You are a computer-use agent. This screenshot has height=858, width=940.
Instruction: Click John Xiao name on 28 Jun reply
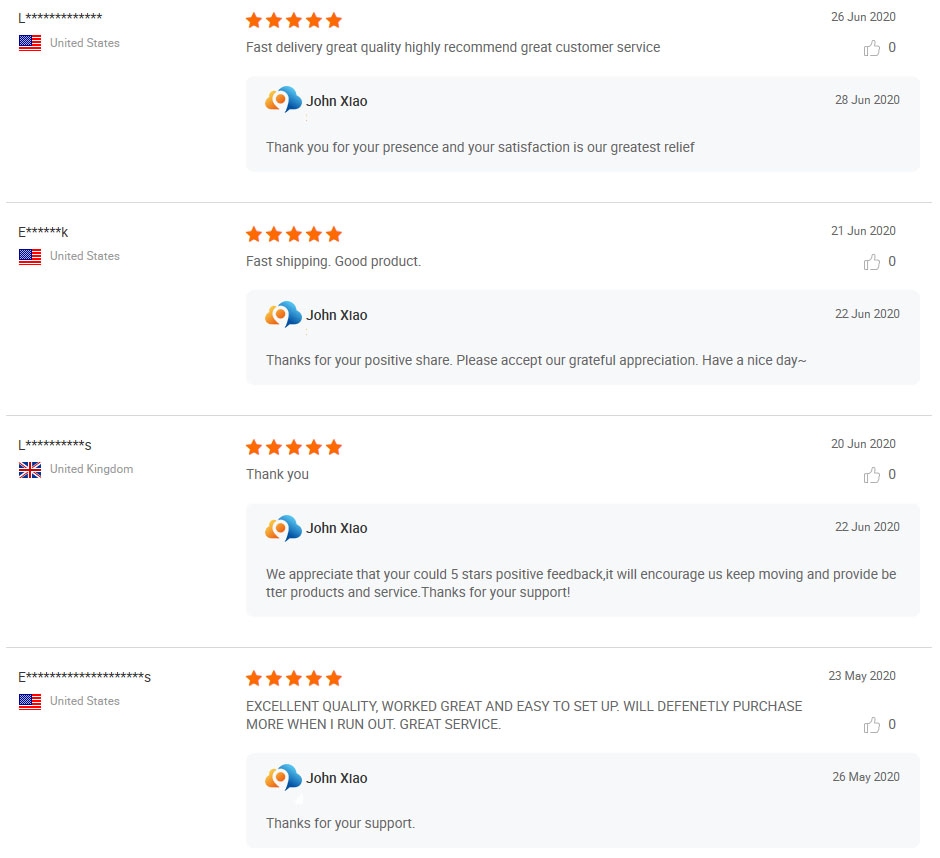337,101
